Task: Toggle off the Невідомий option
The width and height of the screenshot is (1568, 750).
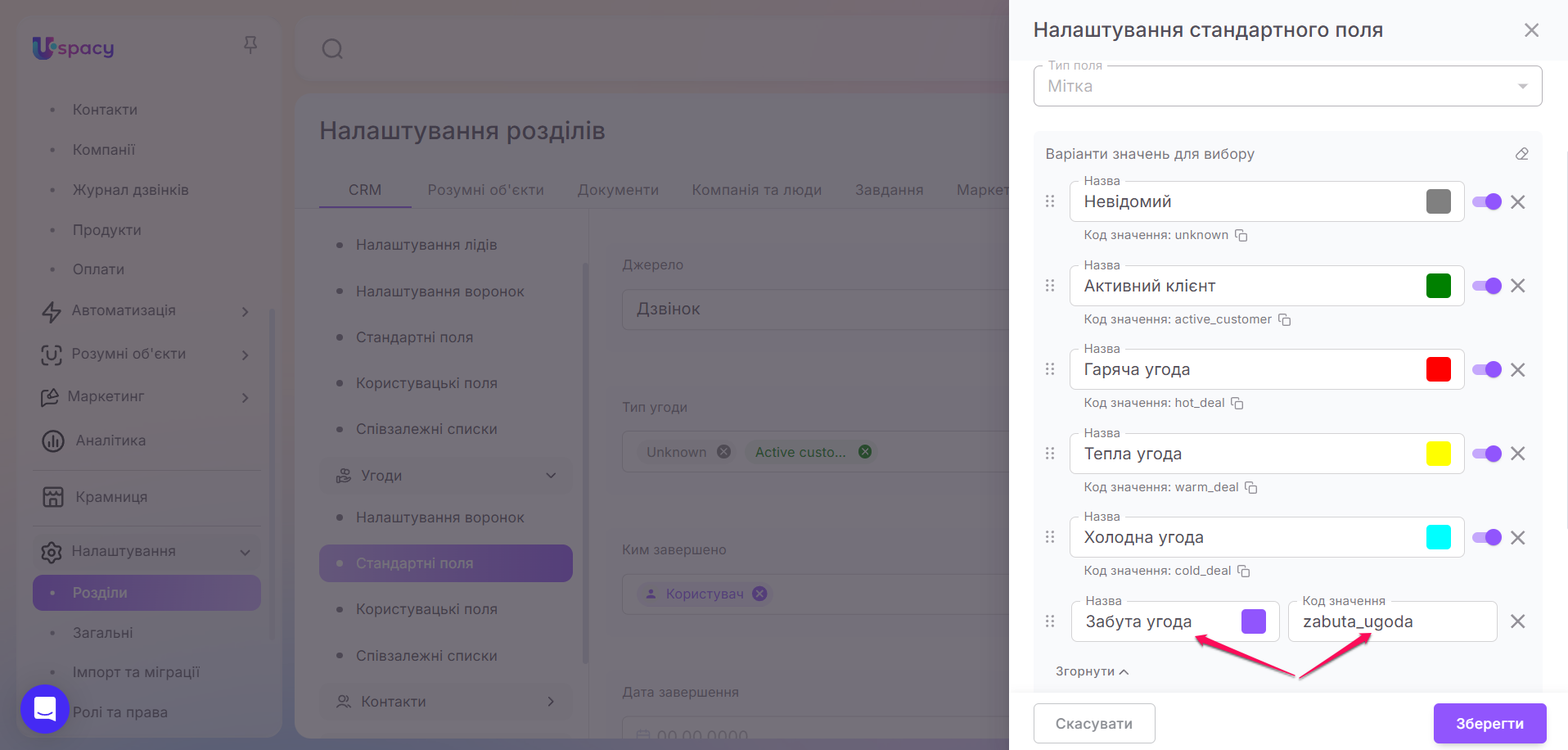Action: click(x=1487, y=201)
